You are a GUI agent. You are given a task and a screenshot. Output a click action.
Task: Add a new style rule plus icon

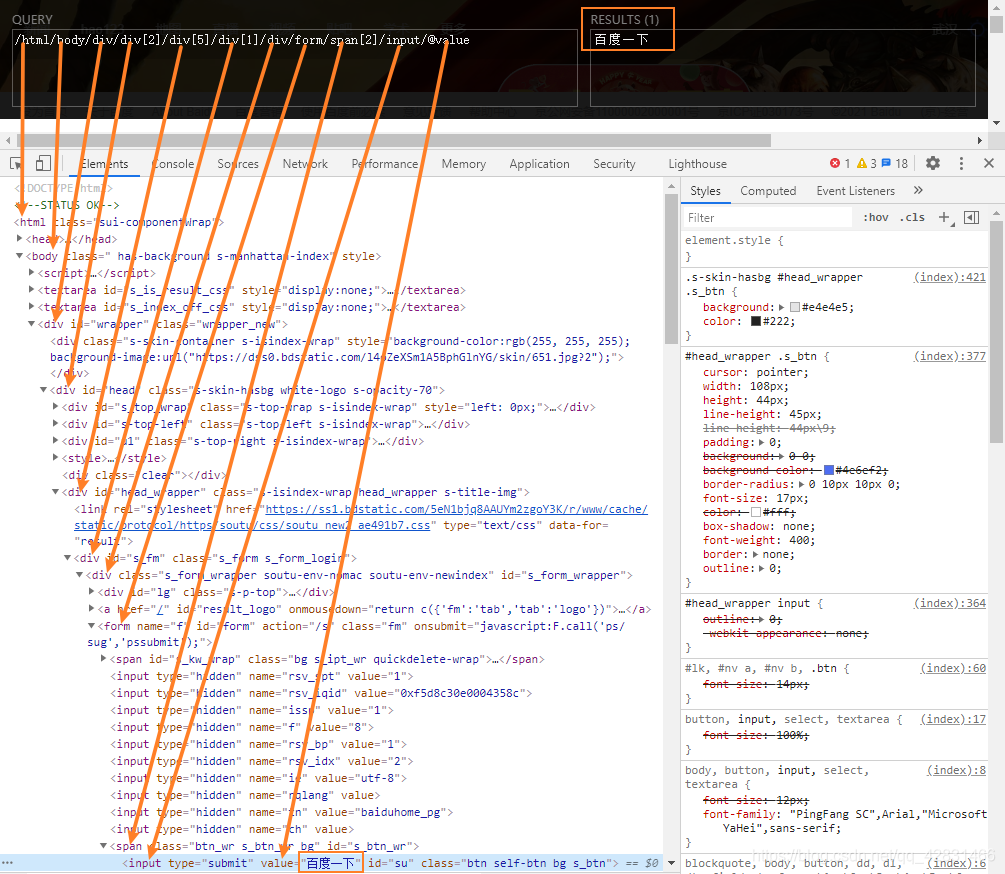[945, 218]
